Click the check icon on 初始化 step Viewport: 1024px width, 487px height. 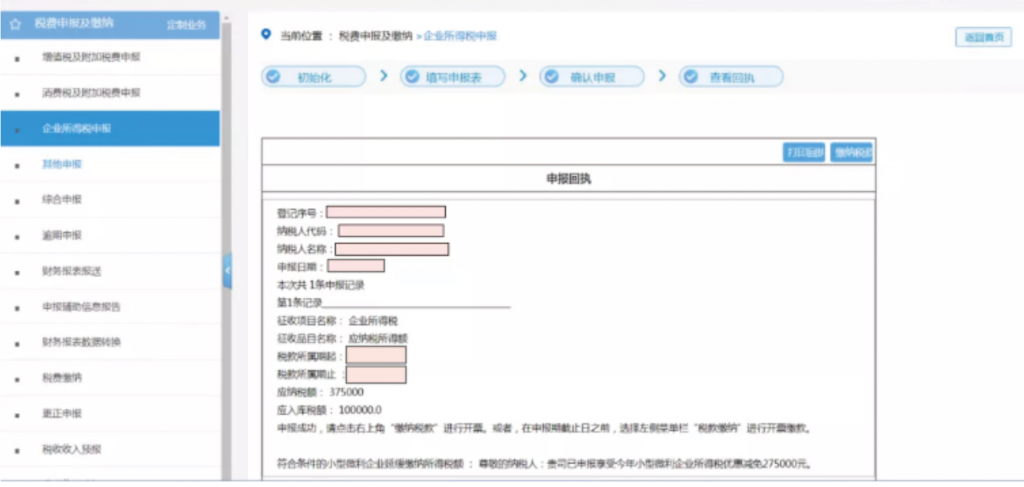tap(273, 77)
